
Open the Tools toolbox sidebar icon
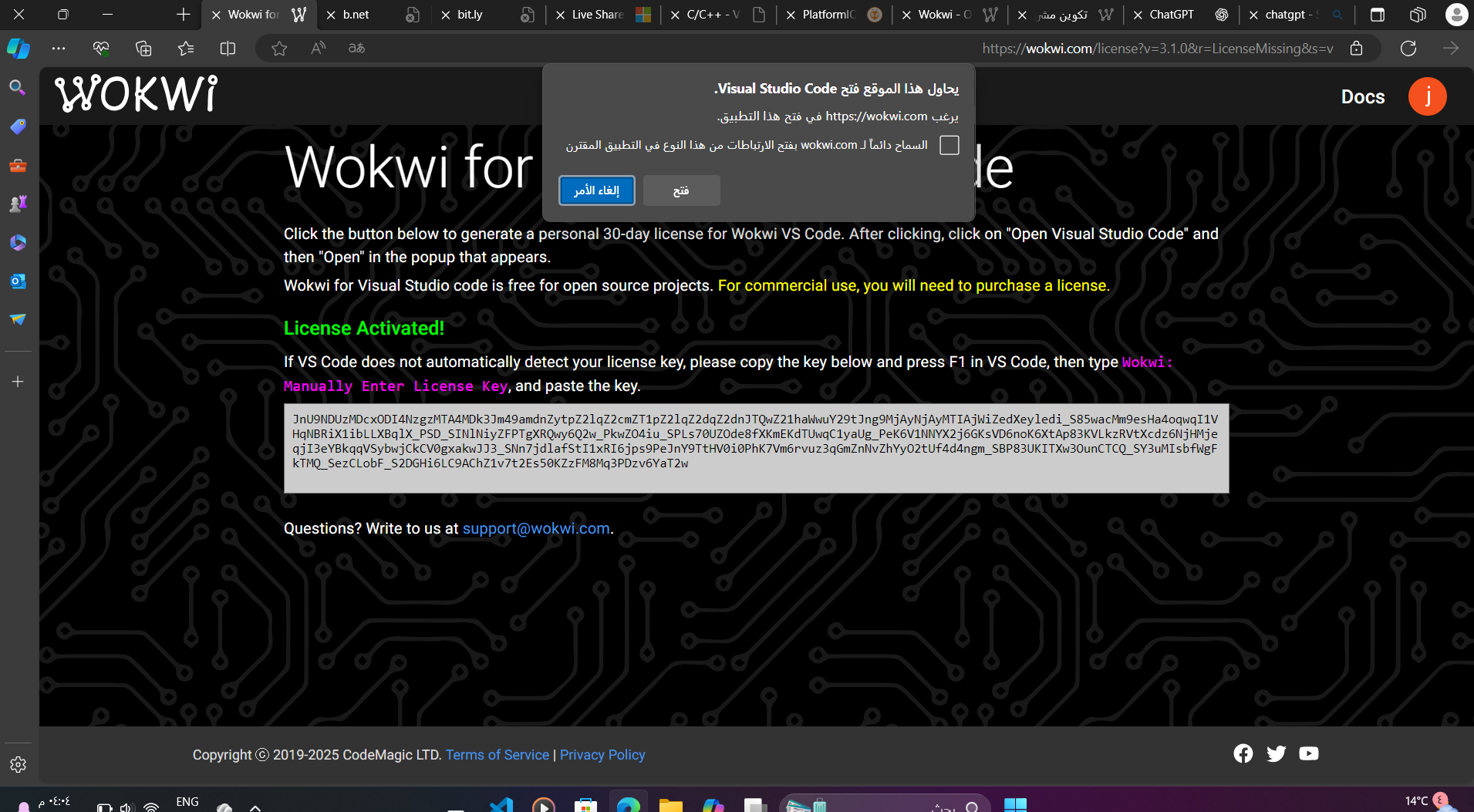pyautogui.click(x=18, y=165)
